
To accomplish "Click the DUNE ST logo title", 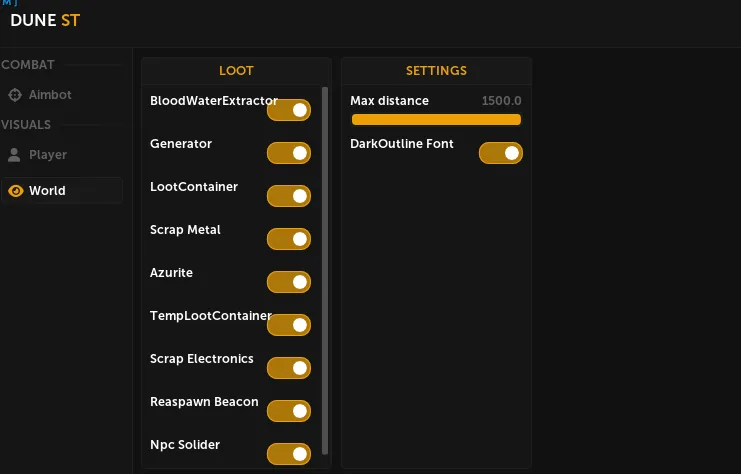I will click(x=45, y=20).
